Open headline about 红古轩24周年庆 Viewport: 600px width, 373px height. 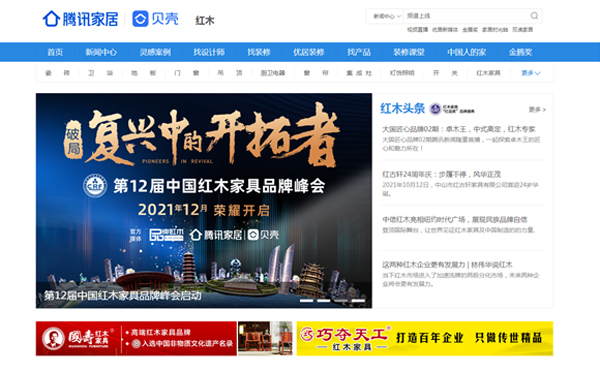pos(441,174)
